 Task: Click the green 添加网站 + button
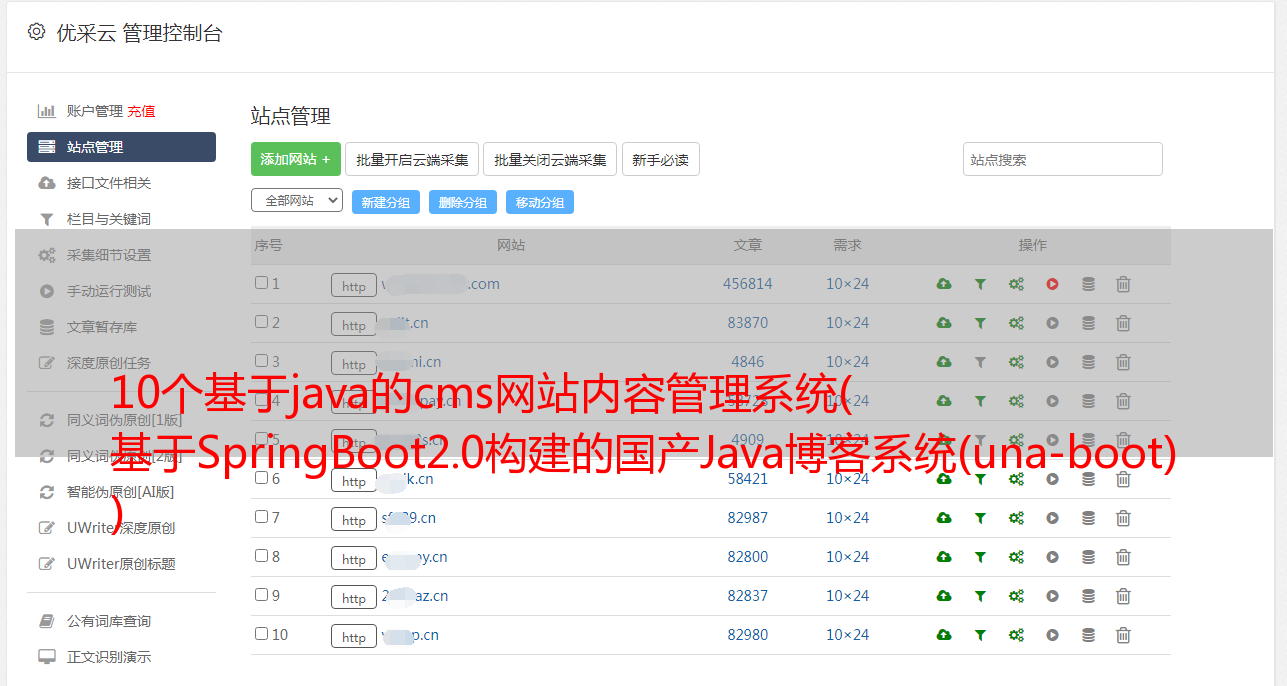click(x=296, y=159)
